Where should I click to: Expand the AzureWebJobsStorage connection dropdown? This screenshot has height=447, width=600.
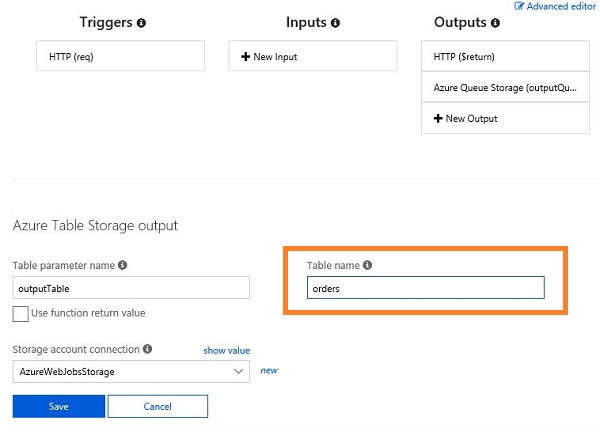[238, 371]
